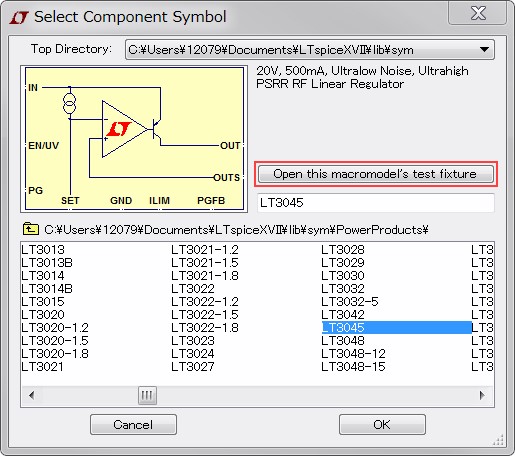Click the LT logo in title bar
The height and width of the screenshot is (456, 515).
tap(19, 17)
